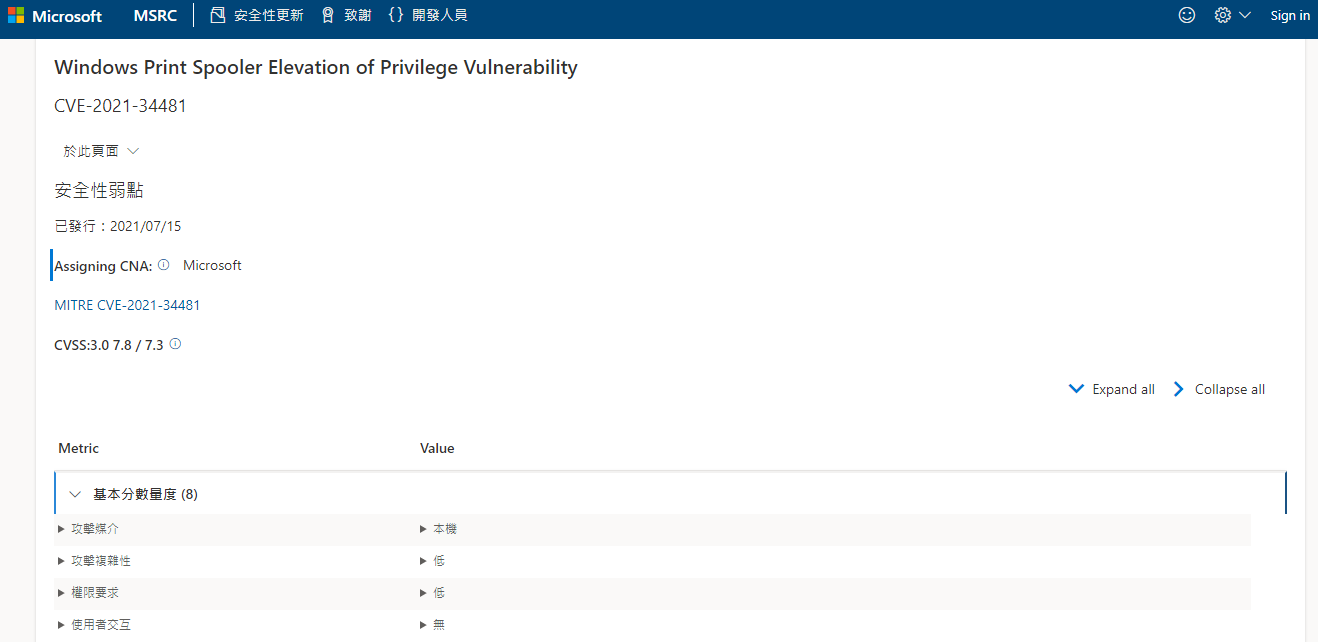Expand the 於此頁面 dropdown
This screenshot has width=1318, height=642.
[101, 151]
